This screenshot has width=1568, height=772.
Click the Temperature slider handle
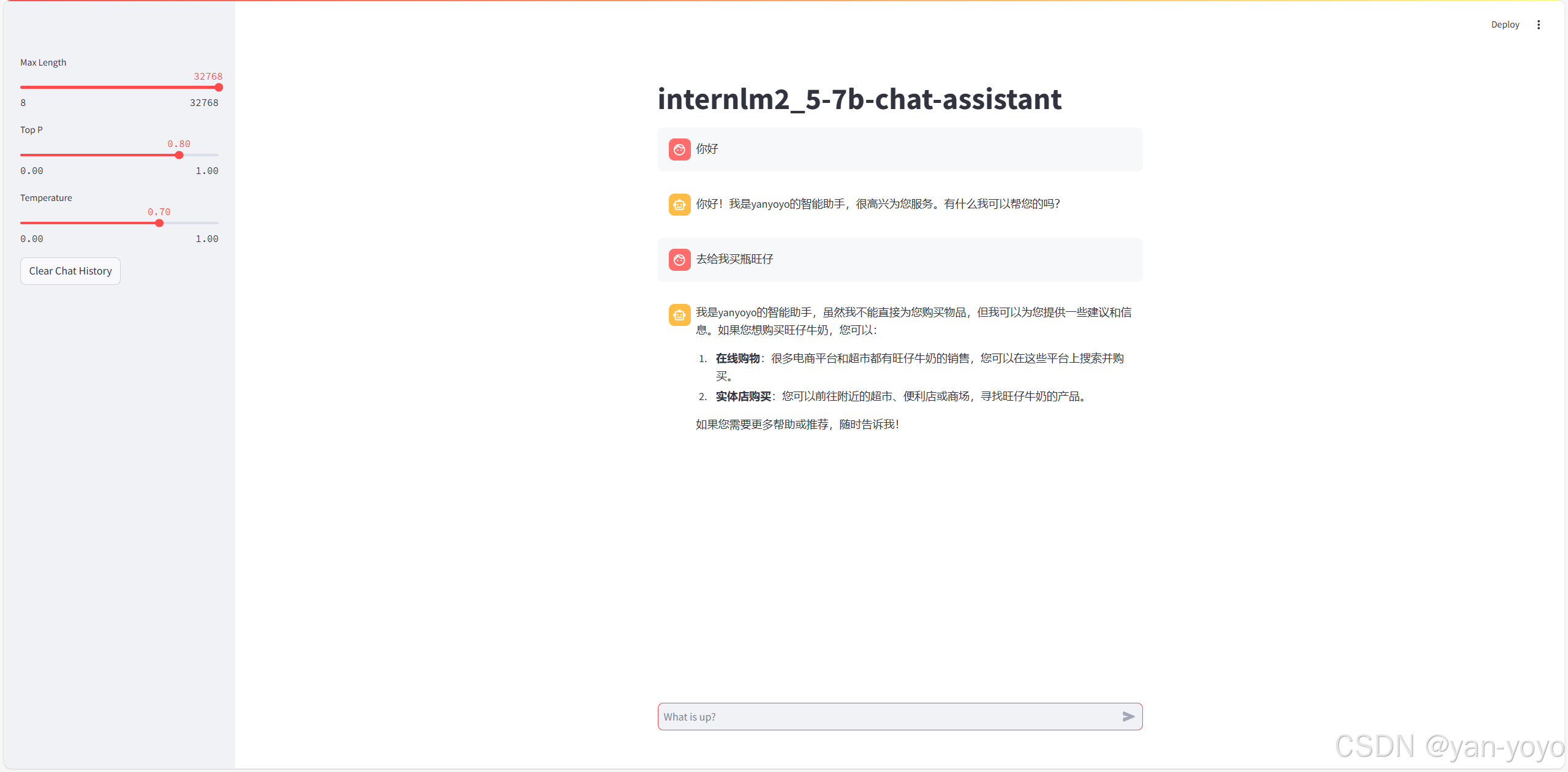pyautogui.click(x=159, y=223)
